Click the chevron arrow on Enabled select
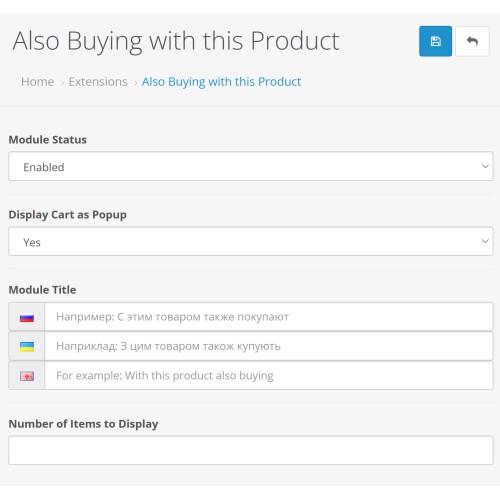This screenshot has width=500, height=500. point(485,166)
